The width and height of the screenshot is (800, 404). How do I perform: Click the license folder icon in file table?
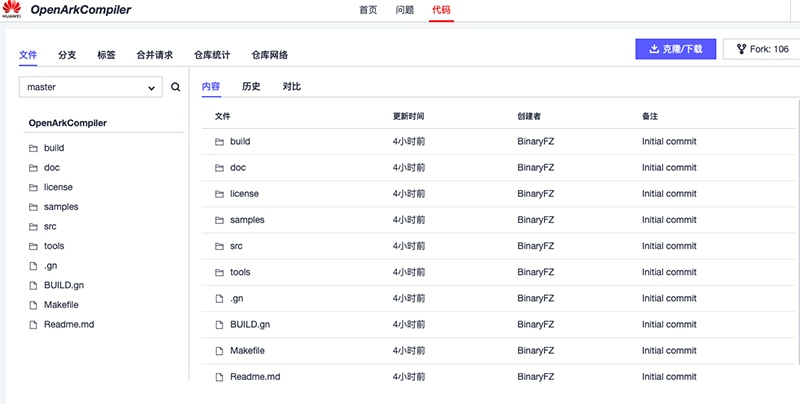pyautogui.click(x=219, y=194)
